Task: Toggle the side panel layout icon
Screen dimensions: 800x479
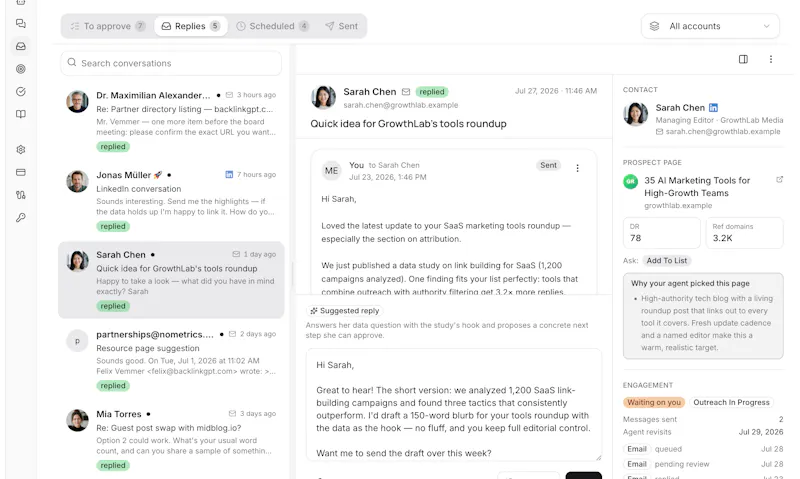Action: [743, 59]
